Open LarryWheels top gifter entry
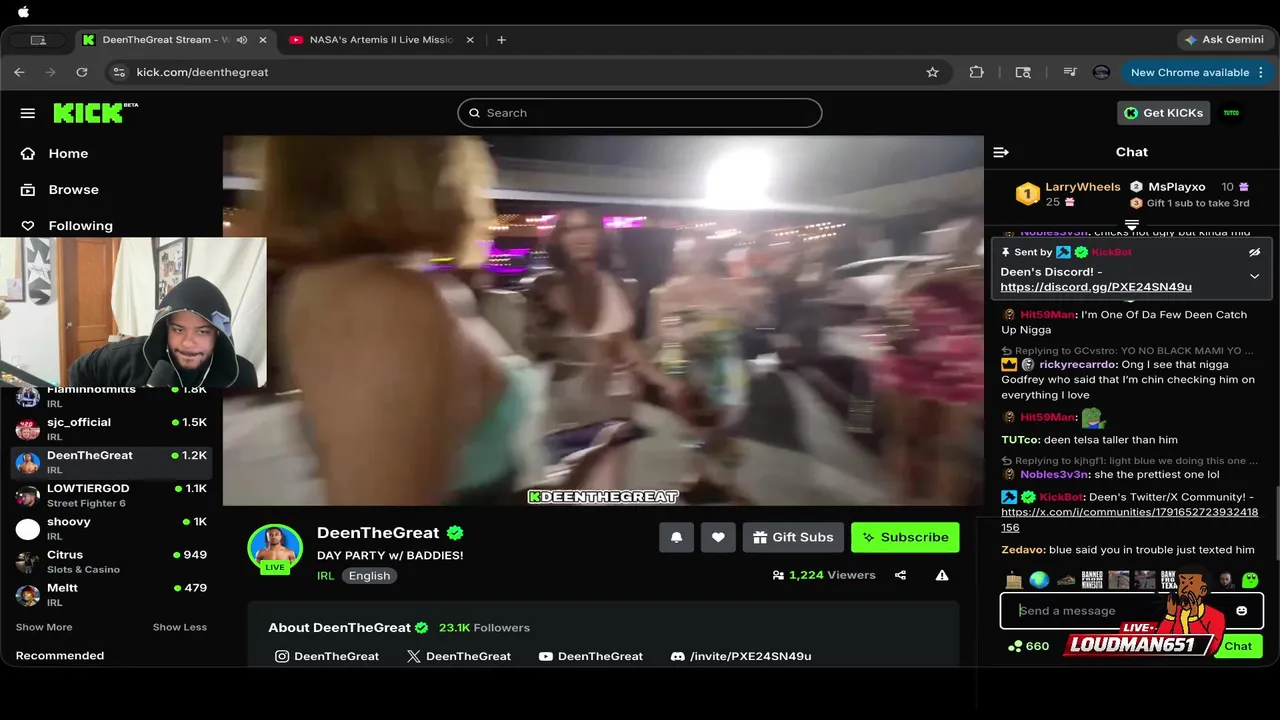The image size is (1280, 720). [x=1068, y=194]
